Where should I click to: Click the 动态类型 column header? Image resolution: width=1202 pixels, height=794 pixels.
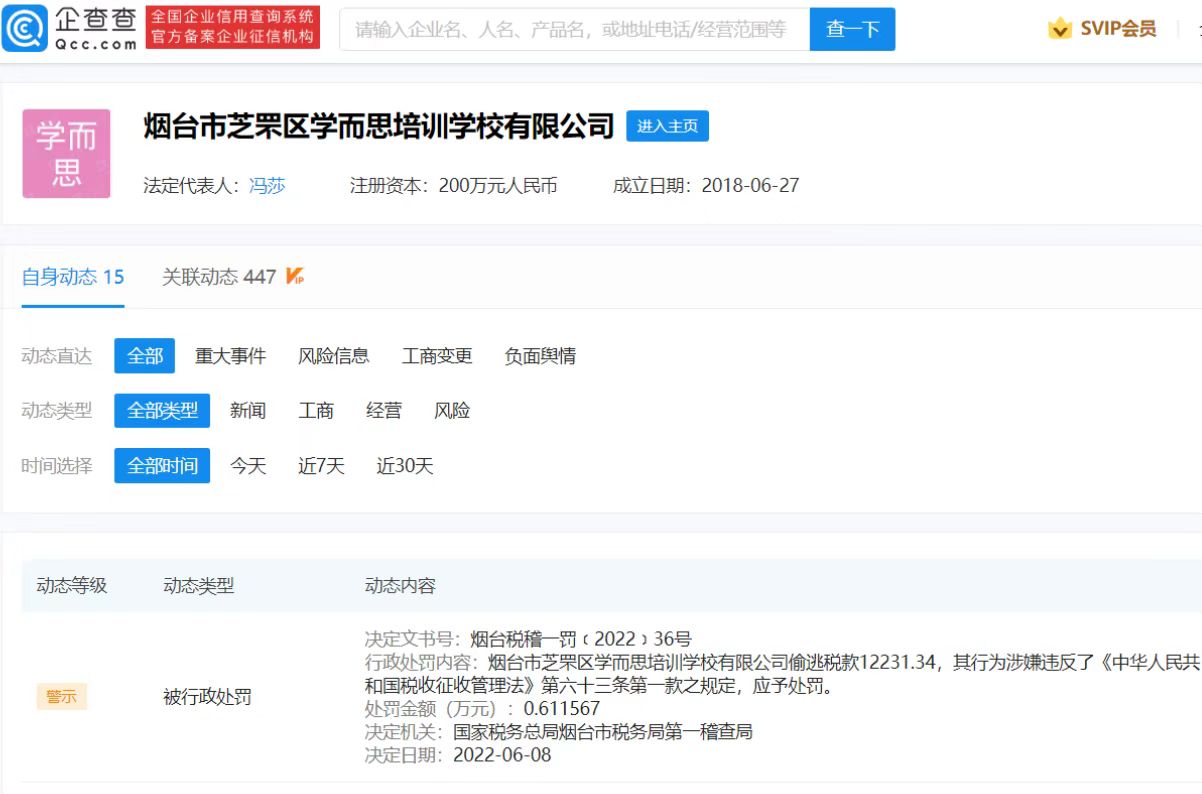(x=199, y=586)
